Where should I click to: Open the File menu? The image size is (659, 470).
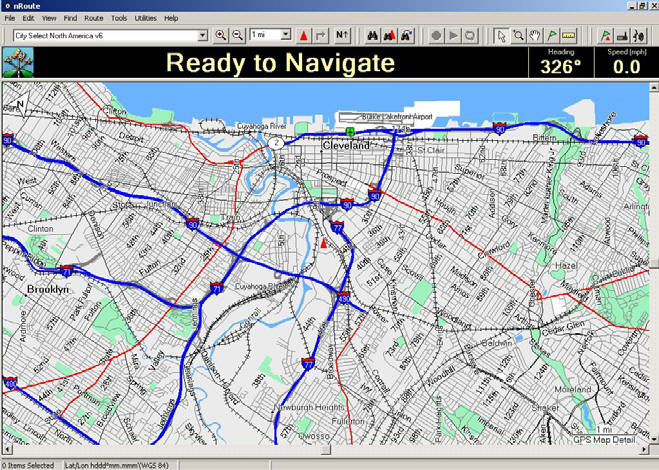(x=10, y=18)
